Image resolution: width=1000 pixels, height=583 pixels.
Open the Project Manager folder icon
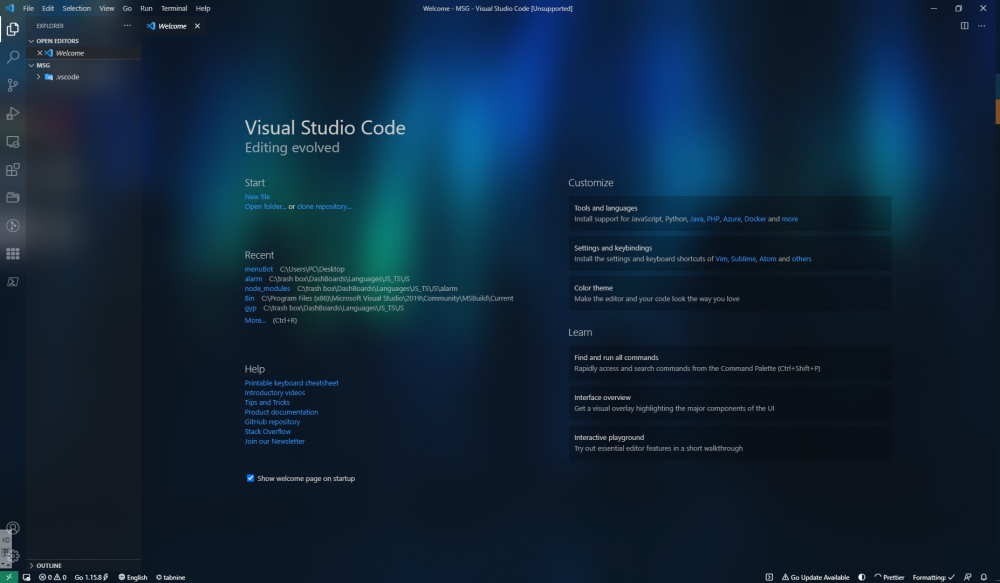tap(13, 198)
